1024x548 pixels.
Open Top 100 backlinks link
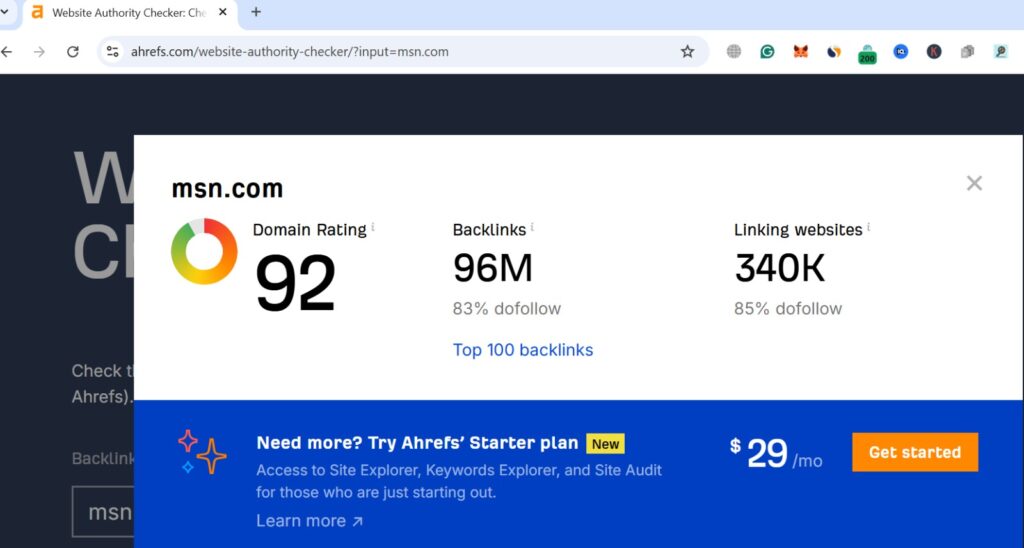[523, 350]
